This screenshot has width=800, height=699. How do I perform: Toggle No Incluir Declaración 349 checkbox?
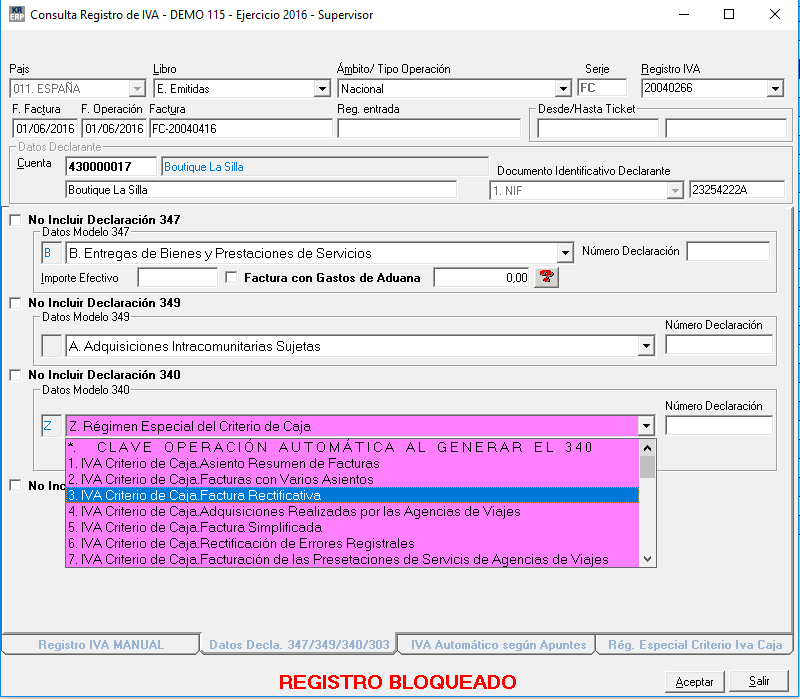(x=14, y=303)
